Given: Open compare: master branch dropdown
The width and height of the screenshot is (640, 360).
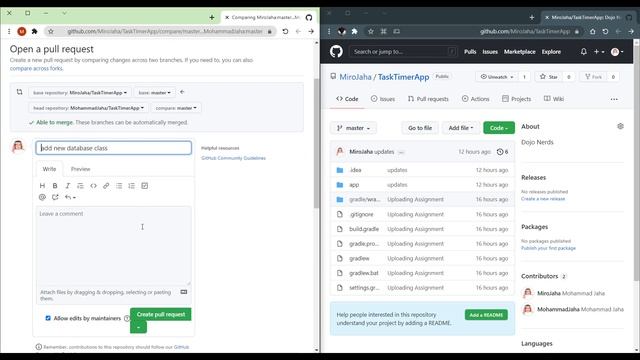Looking at the screenshot, I should [176, 108].
